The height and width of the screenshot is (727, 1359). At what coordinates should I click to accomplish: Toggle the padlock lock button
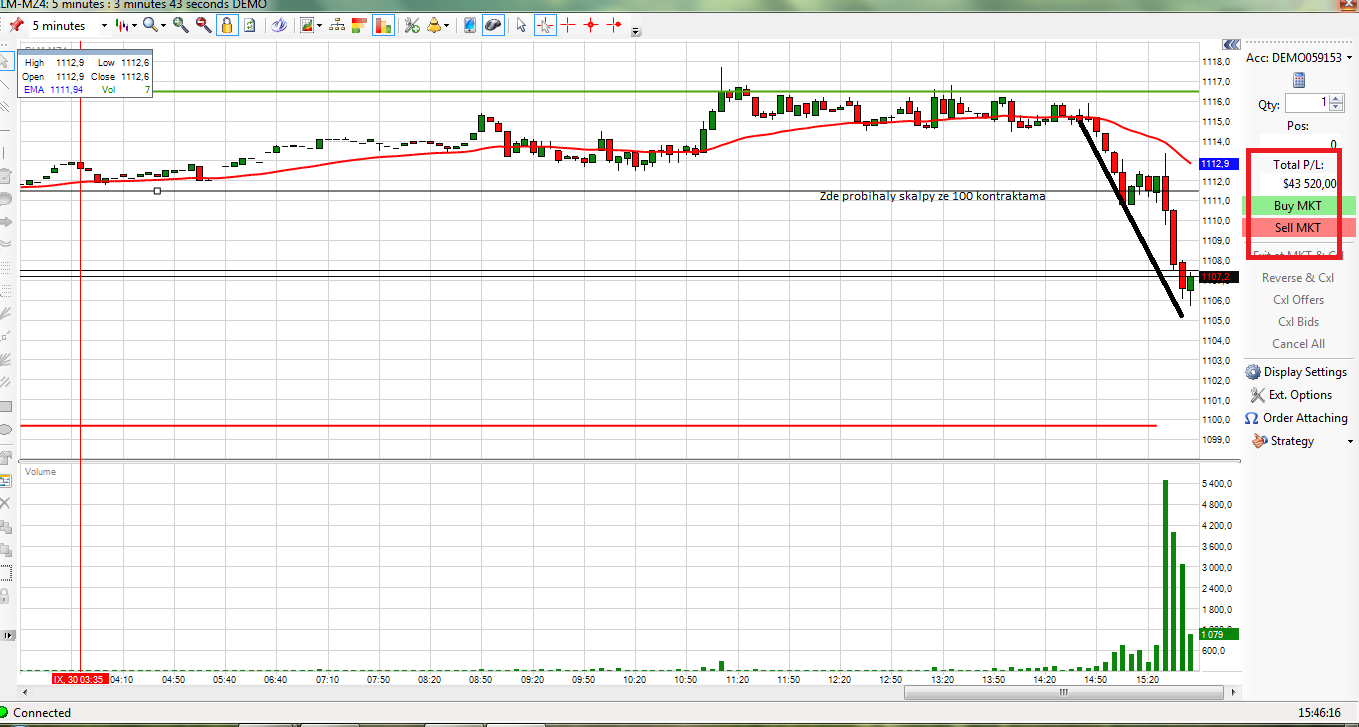coord(227,25)
